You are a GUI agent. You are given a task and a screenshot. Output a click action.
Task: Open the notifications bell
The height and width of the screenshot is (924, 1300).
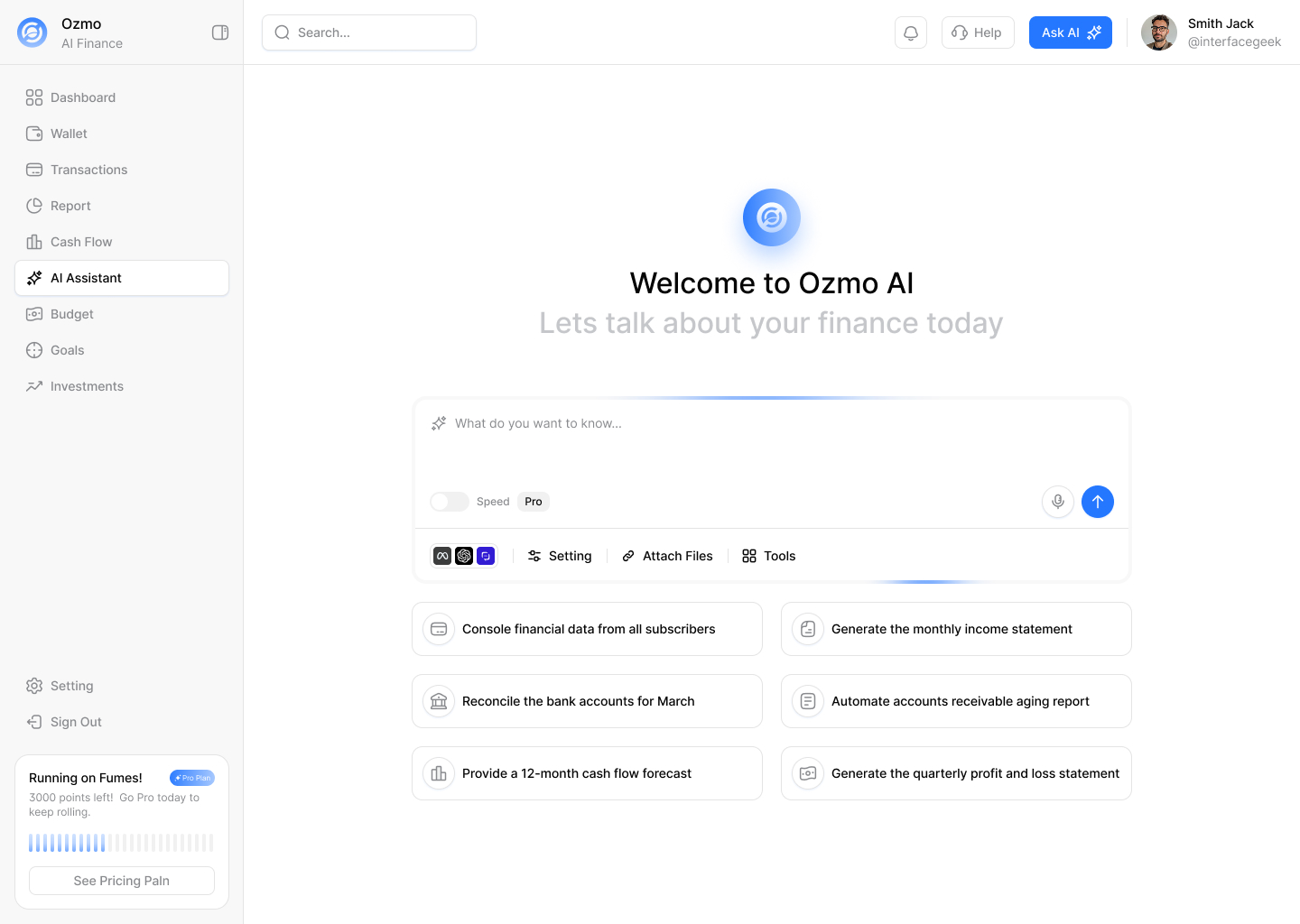click(x=910, y=32)
